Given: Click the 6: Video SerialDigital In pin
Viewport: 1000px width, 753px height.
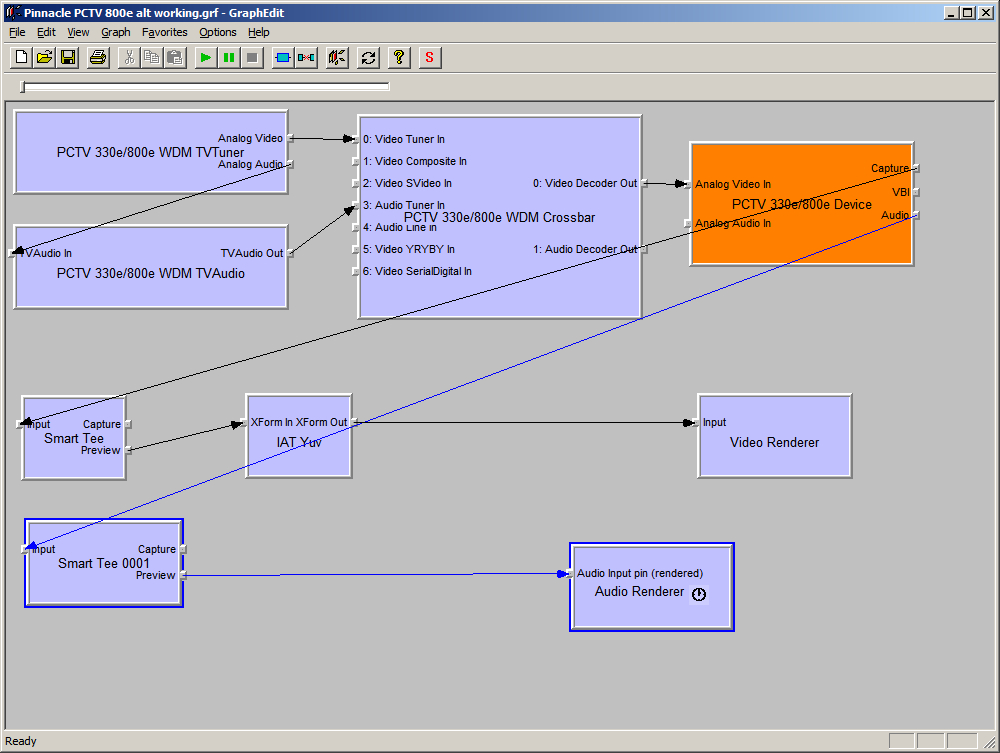Looking at the screenshot, I should (356, 272).
